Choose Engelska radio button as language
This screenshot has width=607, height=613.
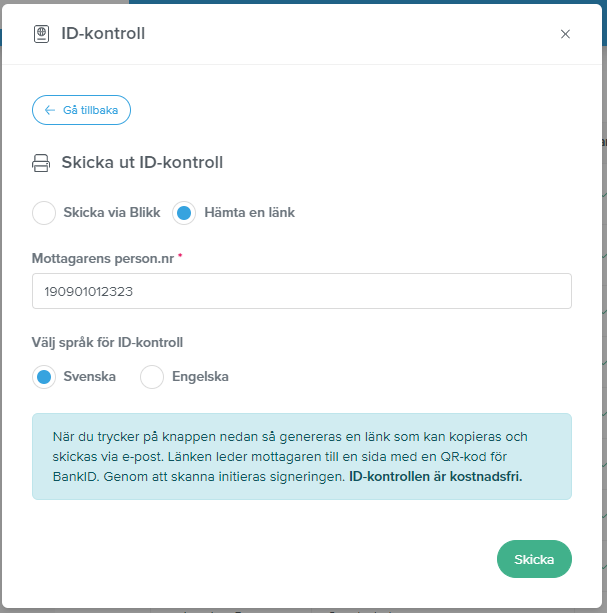point(152,377)
